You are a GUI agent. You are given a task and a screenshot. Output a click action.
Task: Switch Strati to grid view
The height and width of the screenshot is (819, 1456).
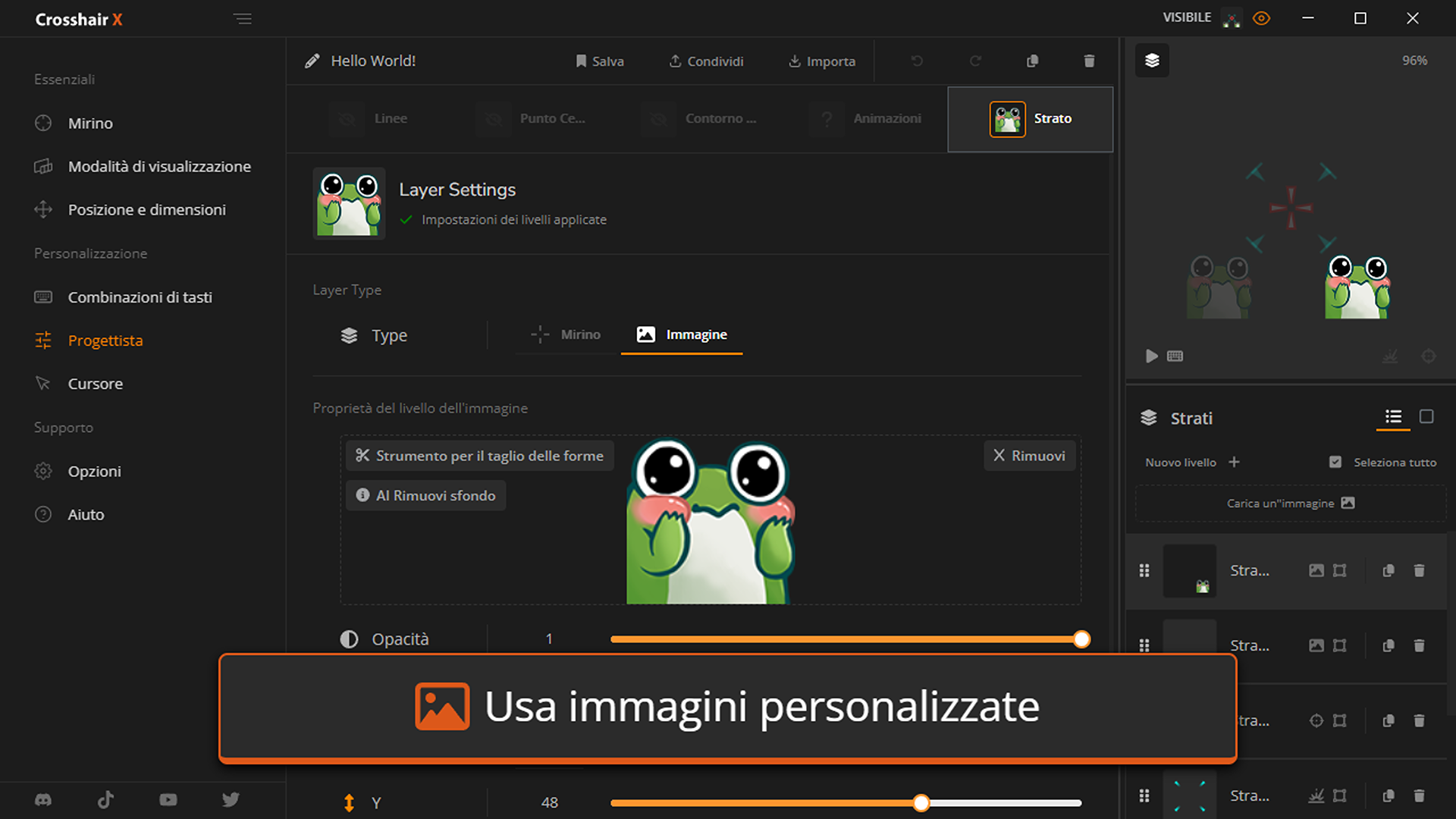click(1426, 416)
